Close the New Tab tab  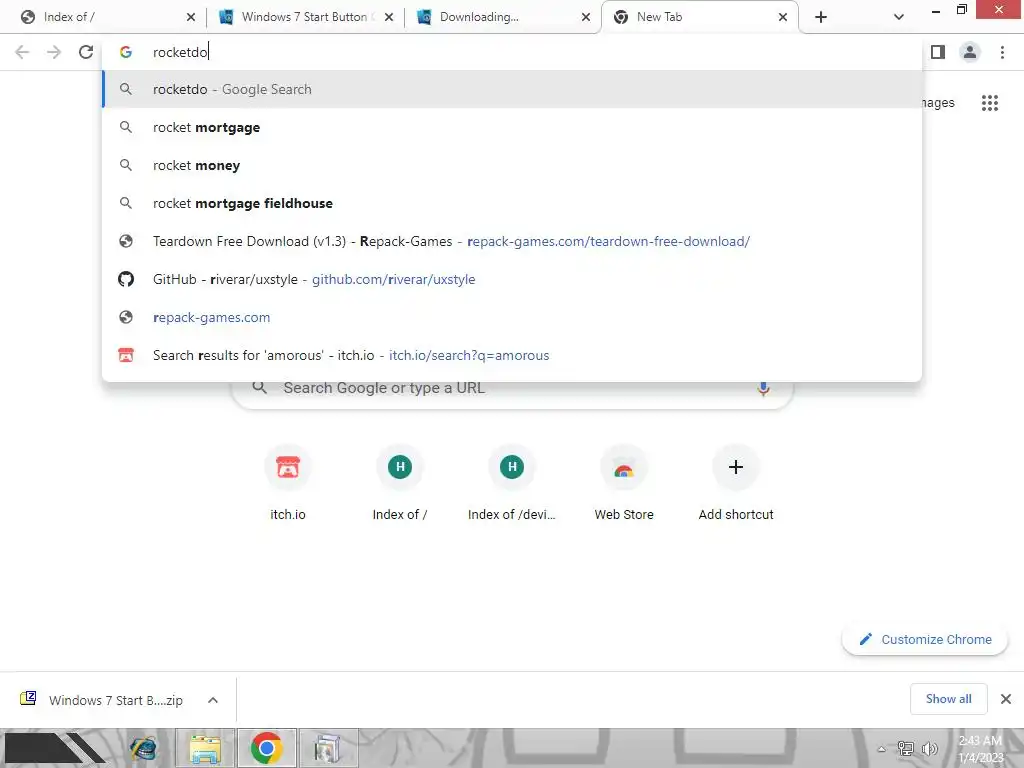[x=782, y=18]
